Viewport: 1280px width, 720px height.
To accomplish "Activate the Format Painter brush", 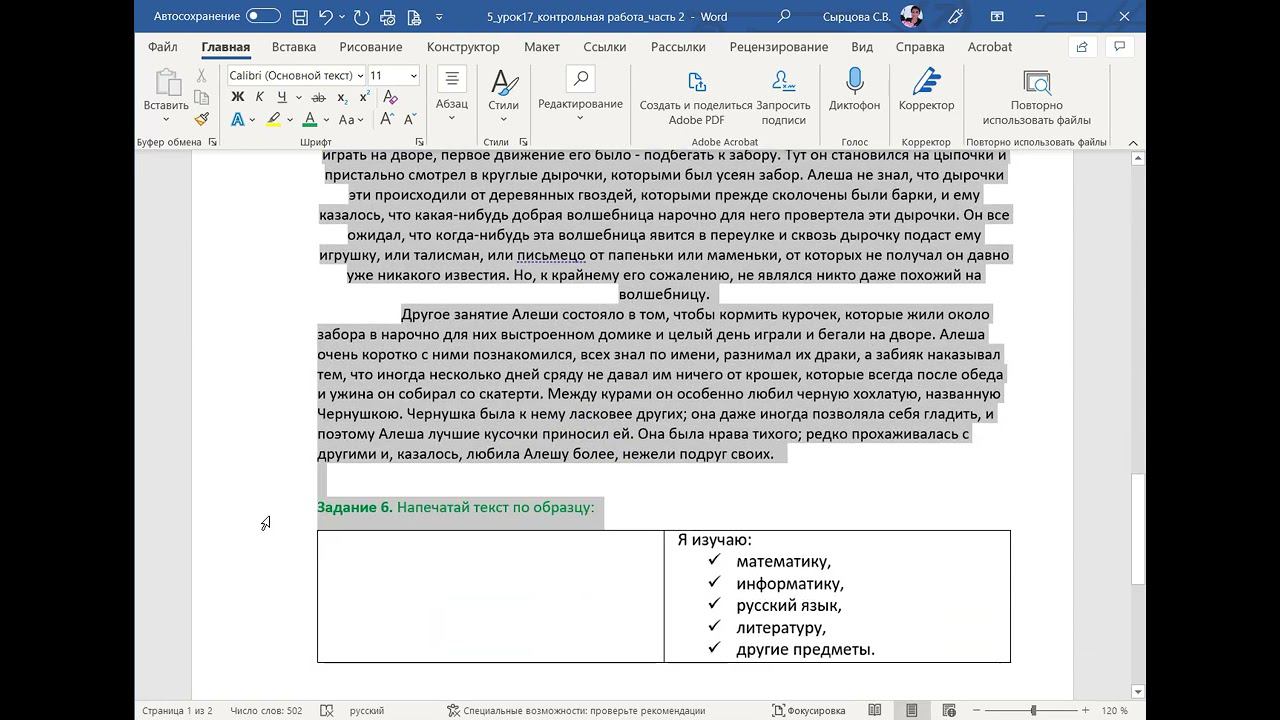I will pos(201,119).
